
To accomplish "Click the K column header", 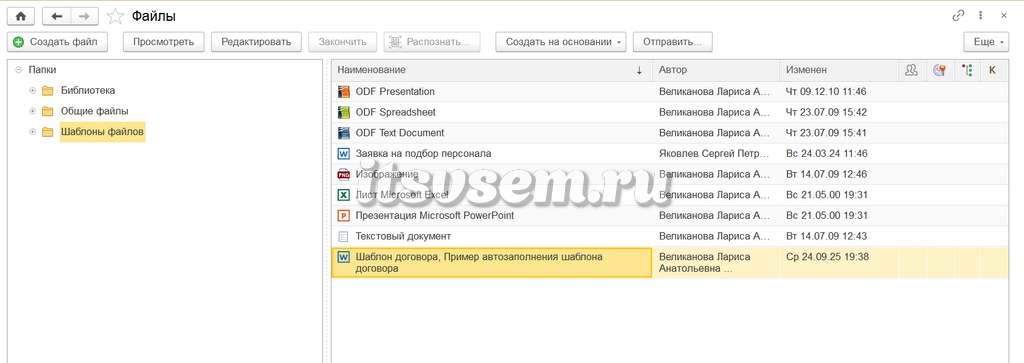I will [x=993, y=70].
